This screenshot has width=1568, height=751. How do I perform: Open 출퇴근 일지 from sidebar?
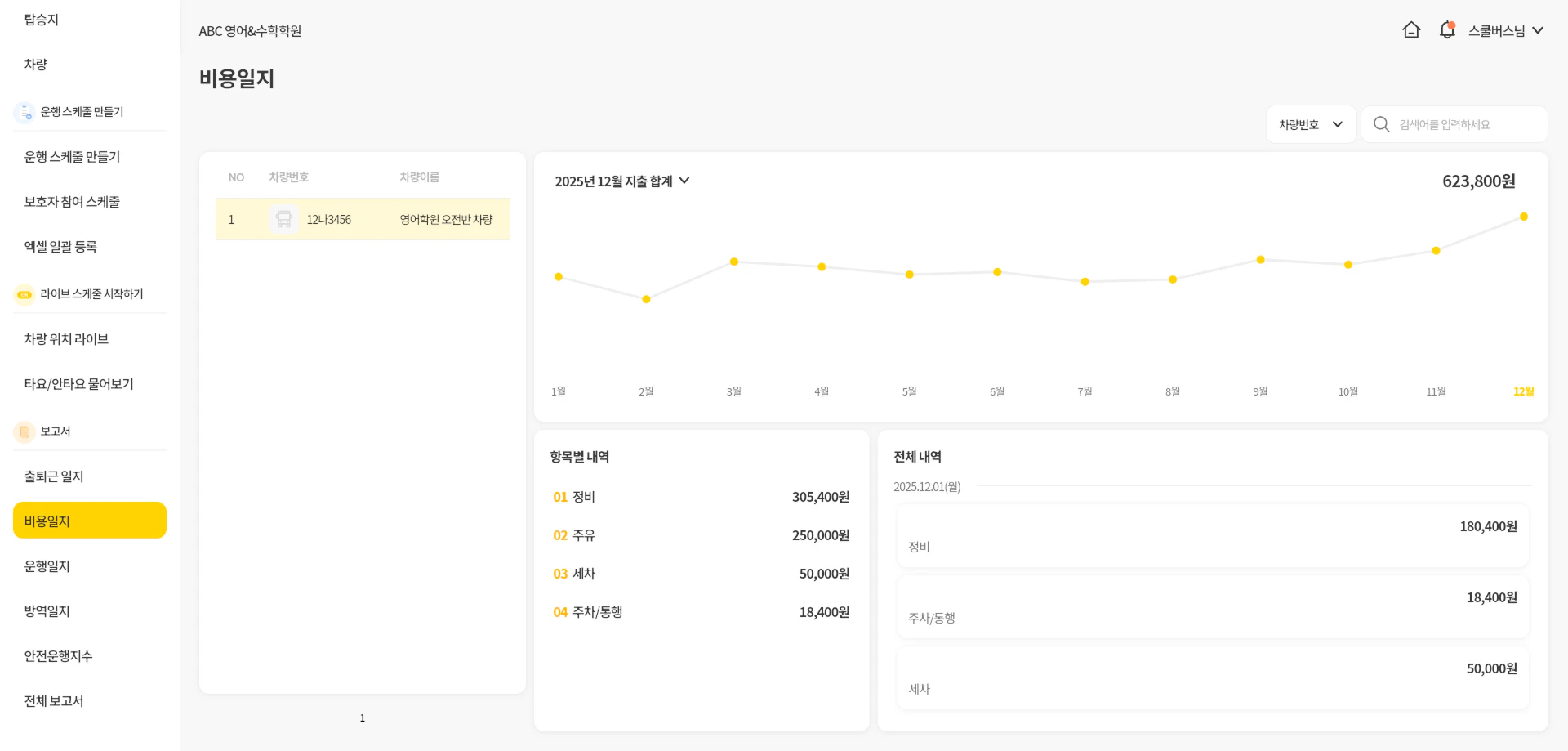54,476
